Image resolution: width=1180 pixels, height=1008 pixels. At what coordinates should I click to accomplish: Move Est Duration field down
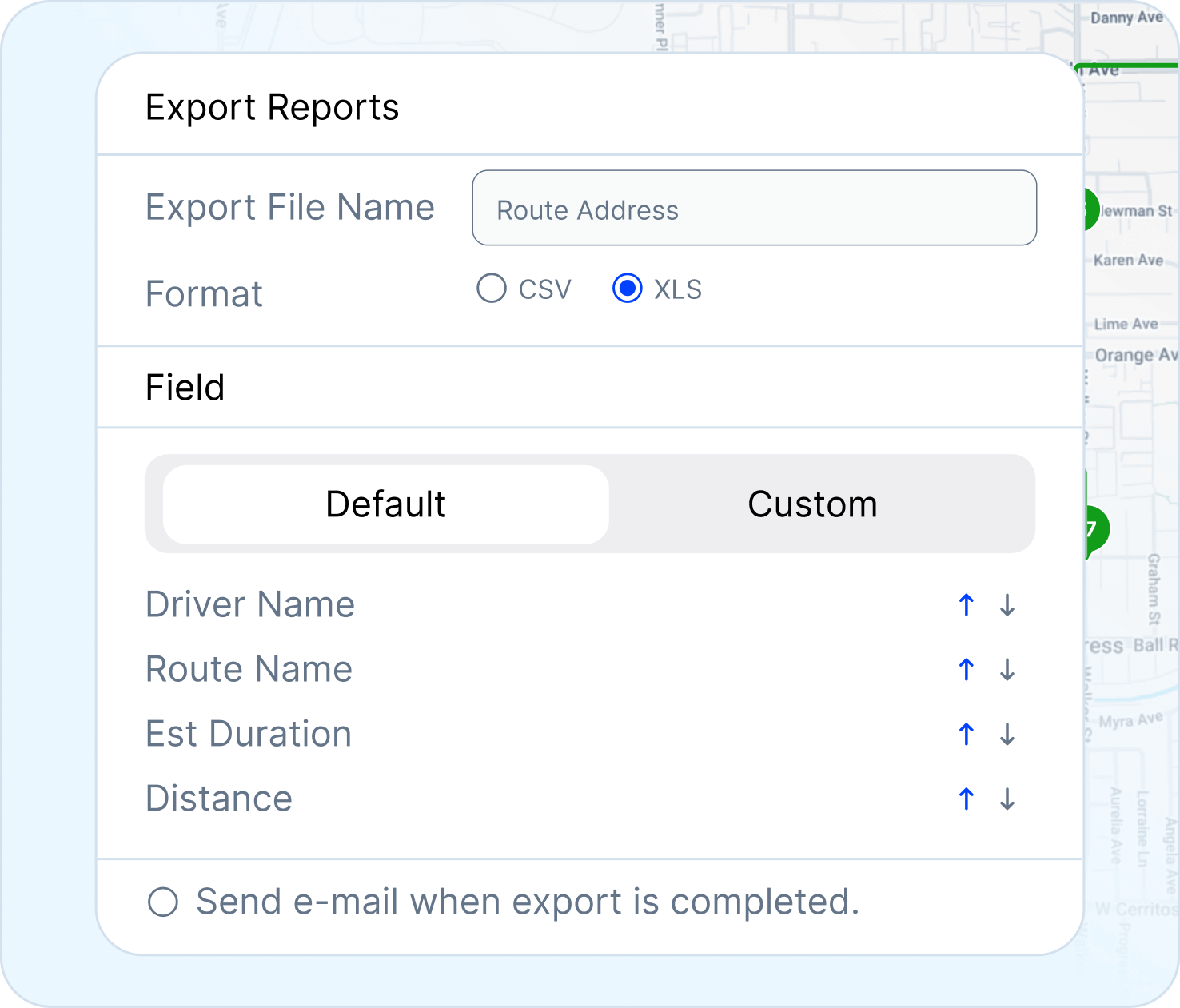1007,734
